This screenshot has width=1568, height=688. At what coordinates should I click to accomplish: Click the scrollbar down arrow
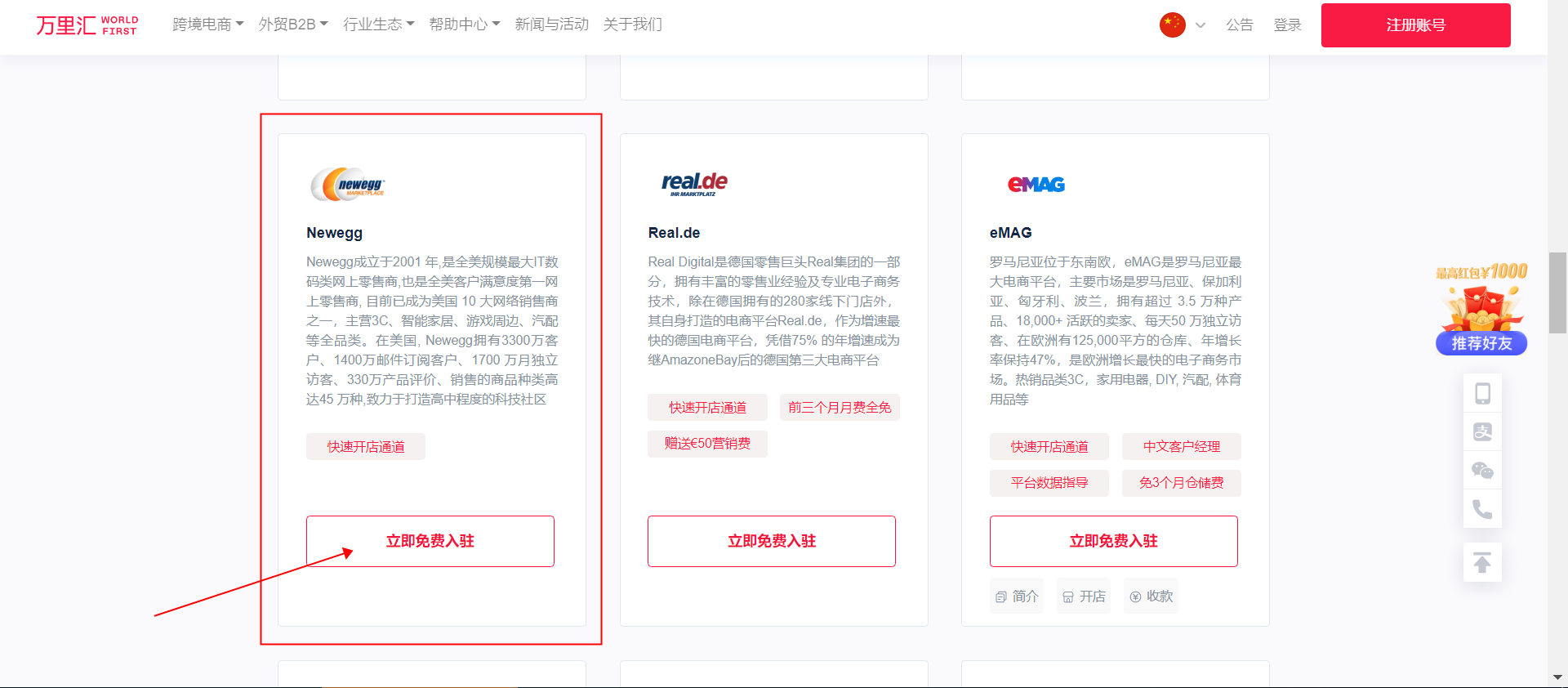[1558, 677]
